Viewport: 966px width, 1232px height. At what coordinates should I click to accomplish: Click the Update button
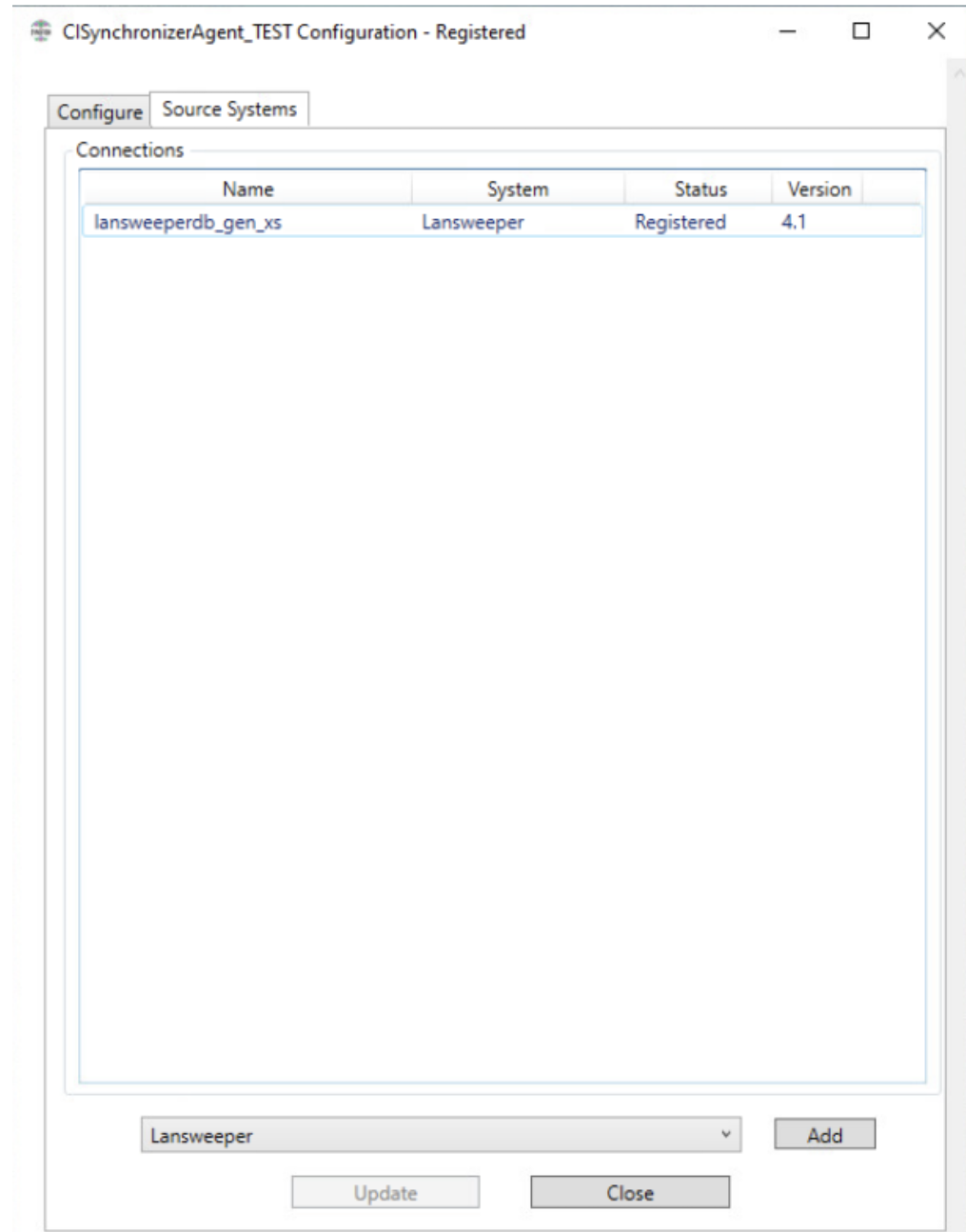coord(385,1193)
